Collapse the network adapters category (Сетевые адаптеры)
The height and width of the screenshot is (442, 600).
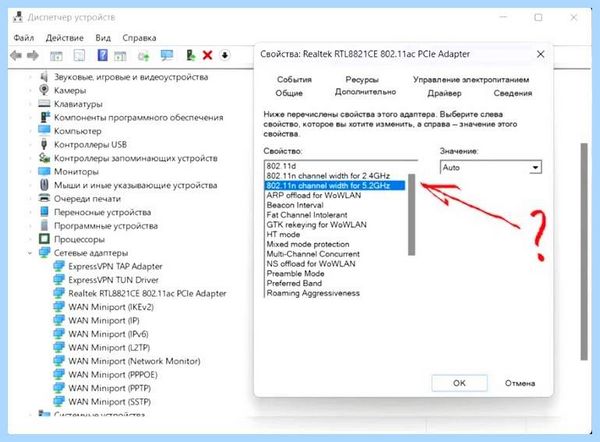click(30, 253)
